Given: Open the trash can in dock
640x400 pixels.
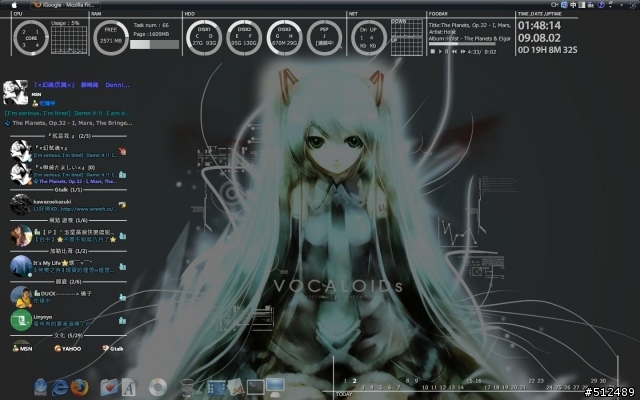Looking at the screenshot, I should coord(187,387).
